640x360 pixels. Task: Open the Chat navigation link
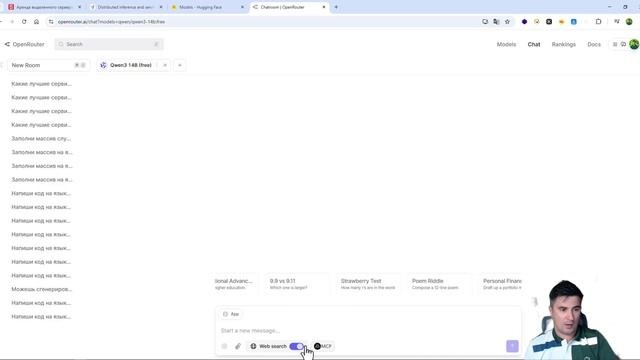[x=534, y=44]
